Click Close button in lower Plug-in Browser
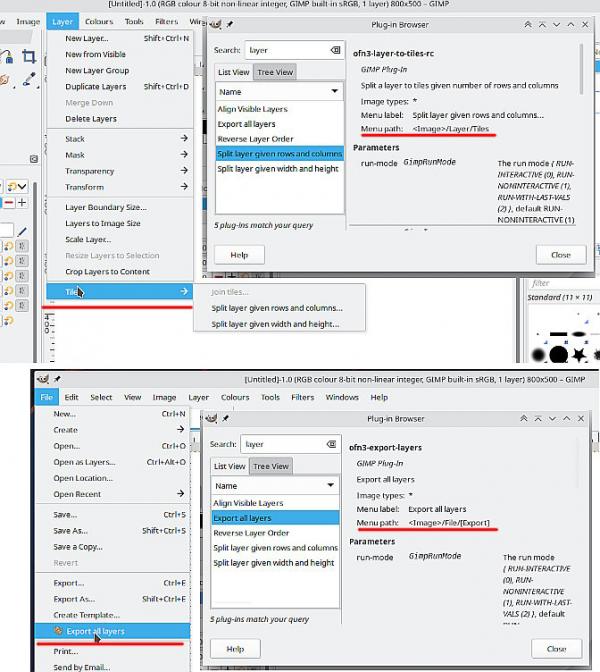Screen dimensions: 600x672 [556, 649]
